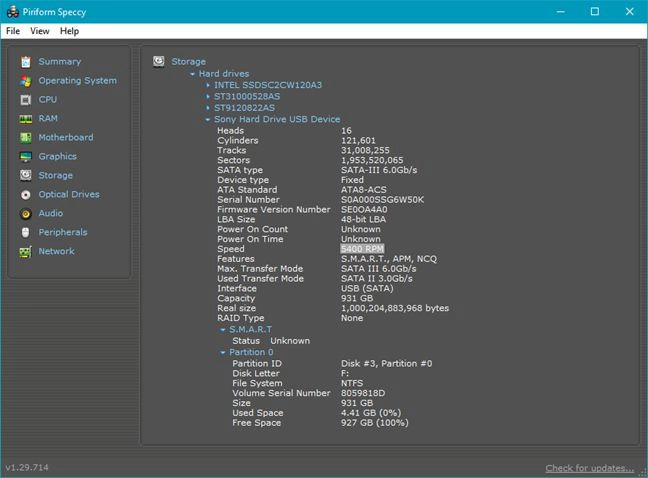Click the Used Transfer Mode label

point(260,278)
